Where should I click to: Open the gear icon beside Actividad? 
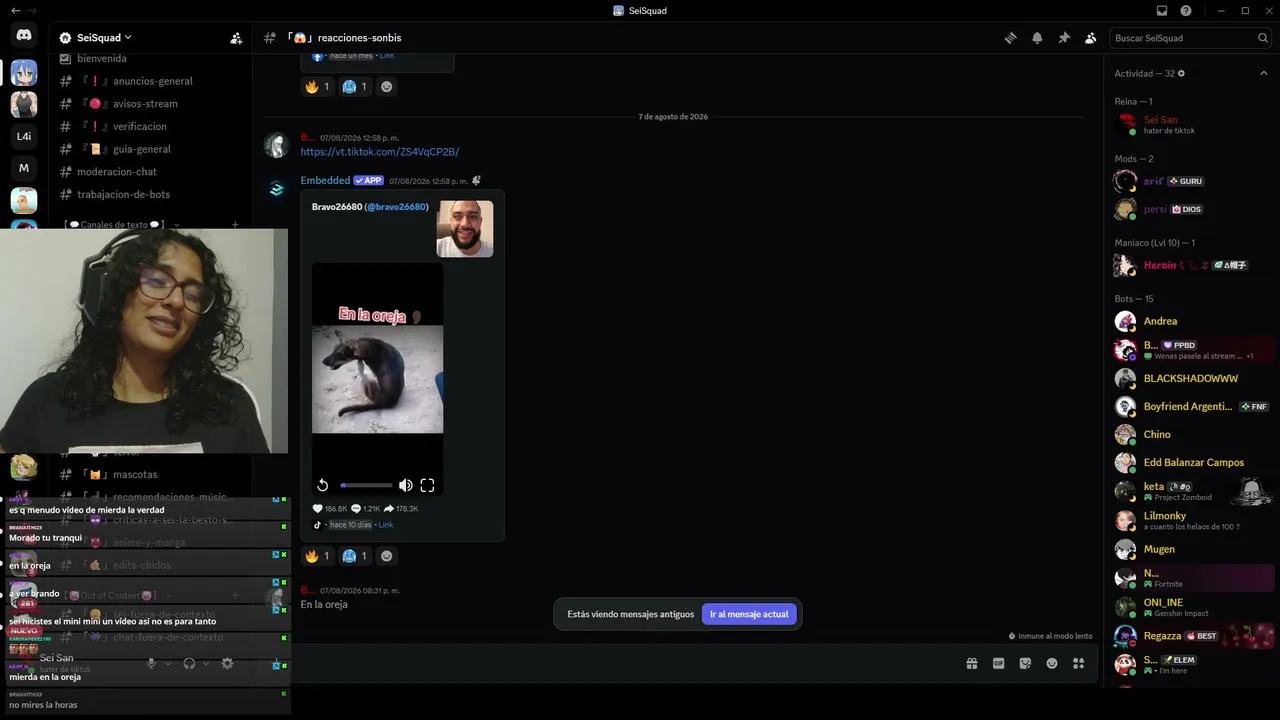pyautogui.click(x=1181, y=73)
